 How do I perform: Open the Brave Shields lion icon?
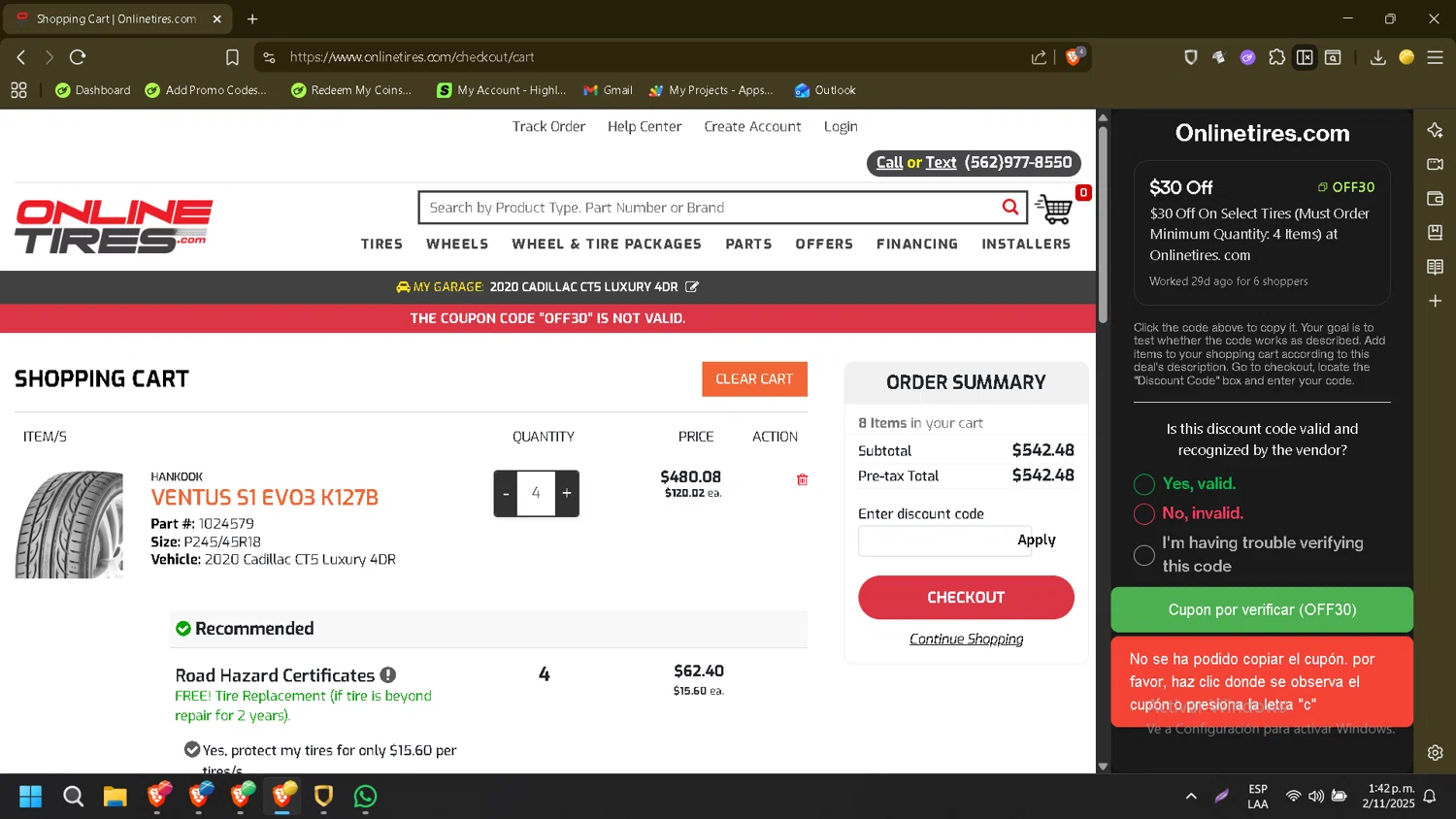pos(1074,56)
